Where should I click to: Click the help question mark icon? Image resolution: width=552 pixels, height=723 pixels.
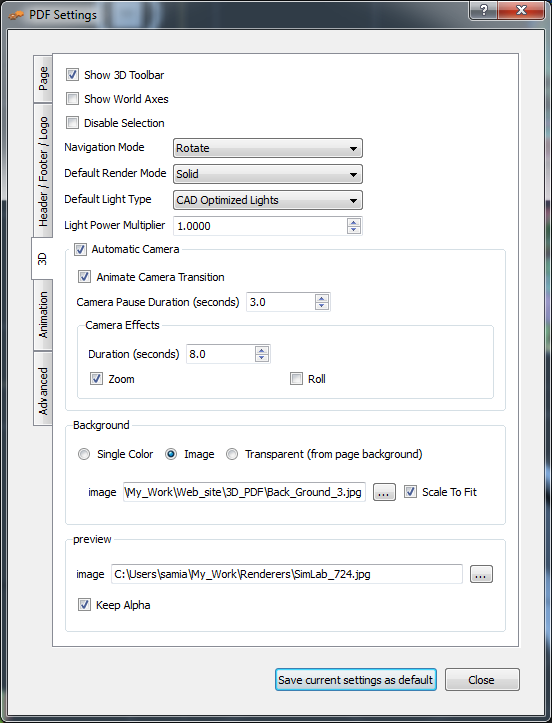click(x=483, y=10)
